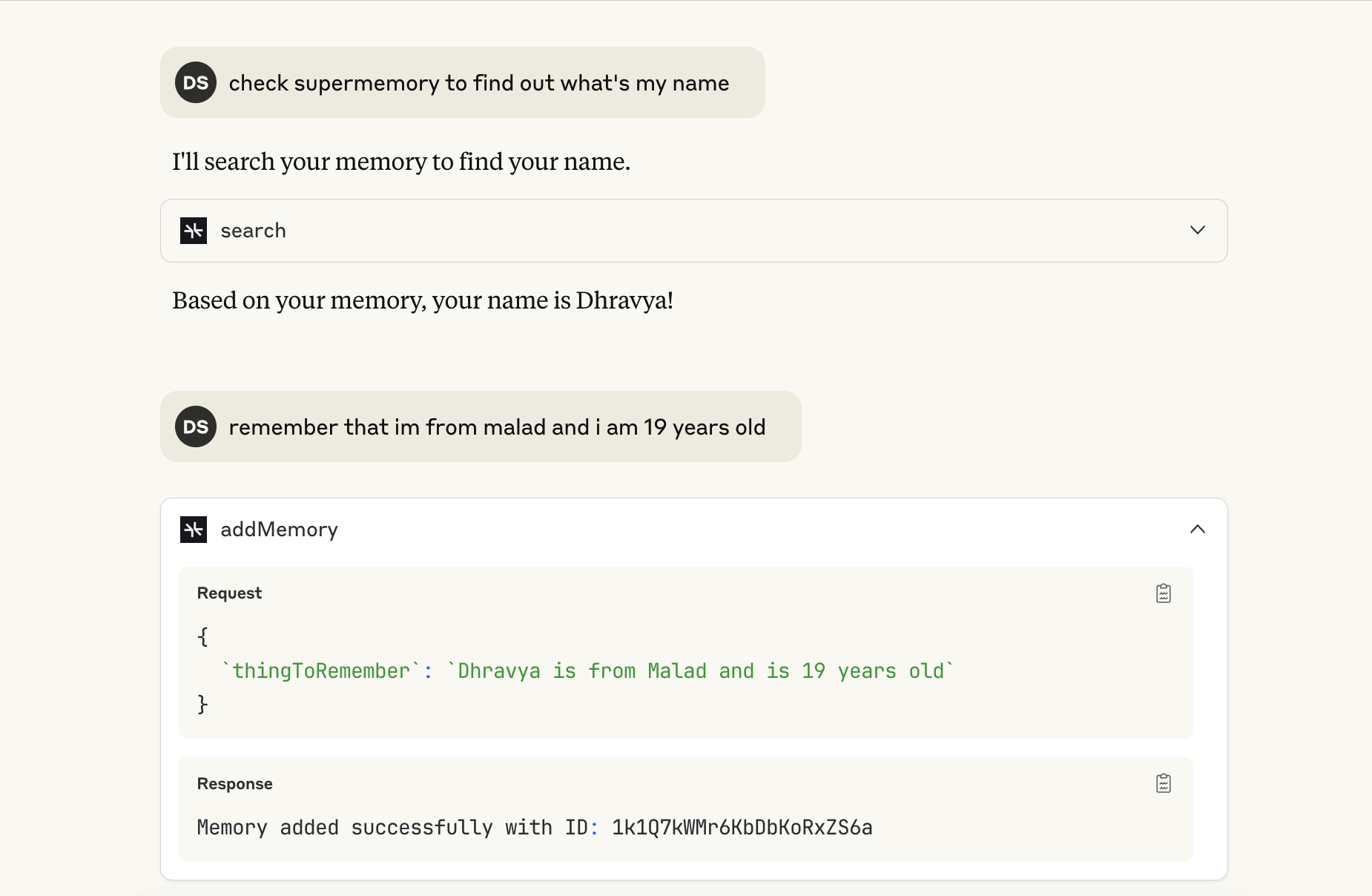Collapse the addMemory tool call panel
The height and width of the screenshot is (896, 1372).
(1195, 529)
